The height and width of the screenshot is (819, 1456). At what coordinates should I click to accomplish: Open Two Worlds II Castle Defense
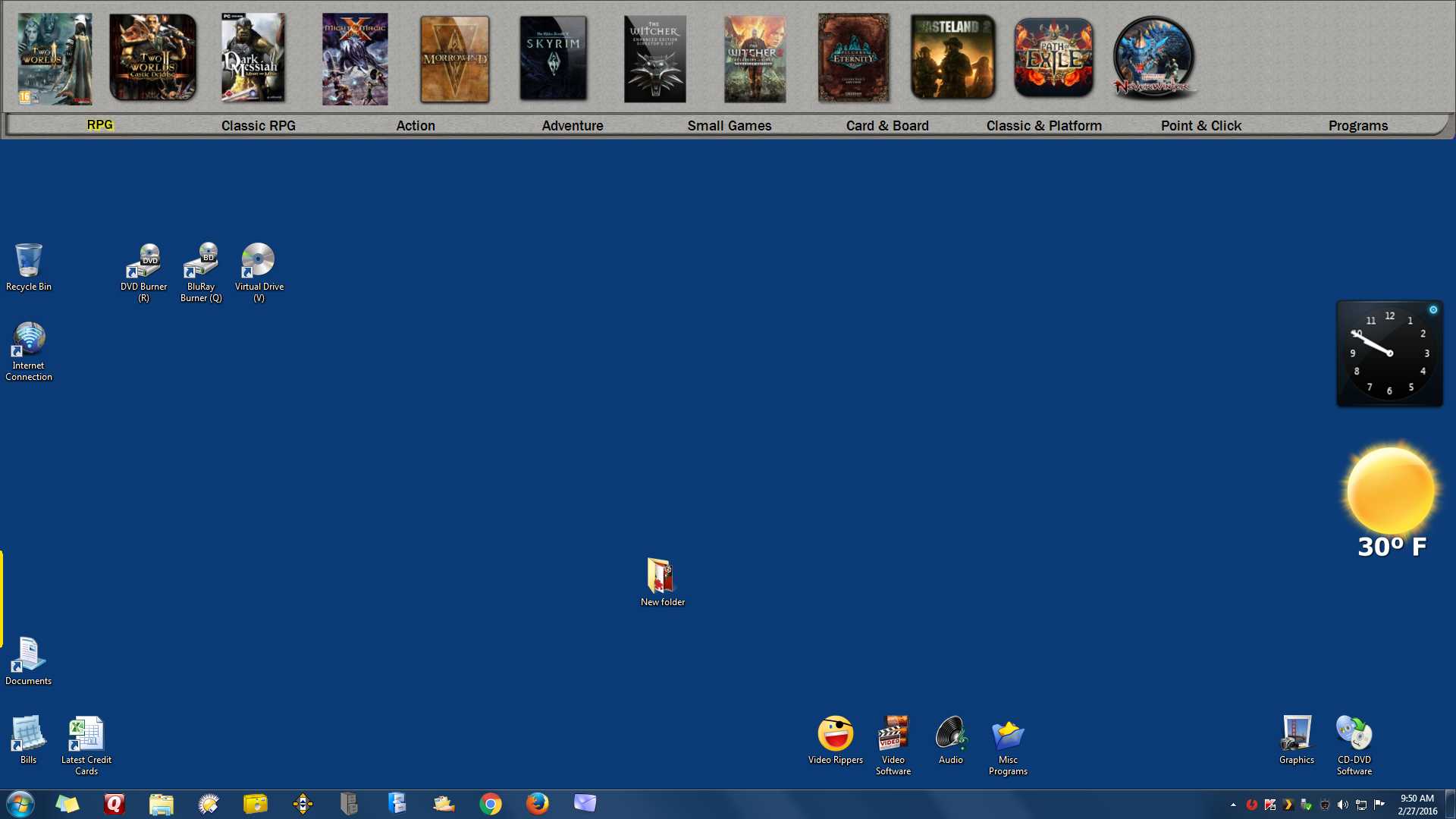[x=152, y=58]
